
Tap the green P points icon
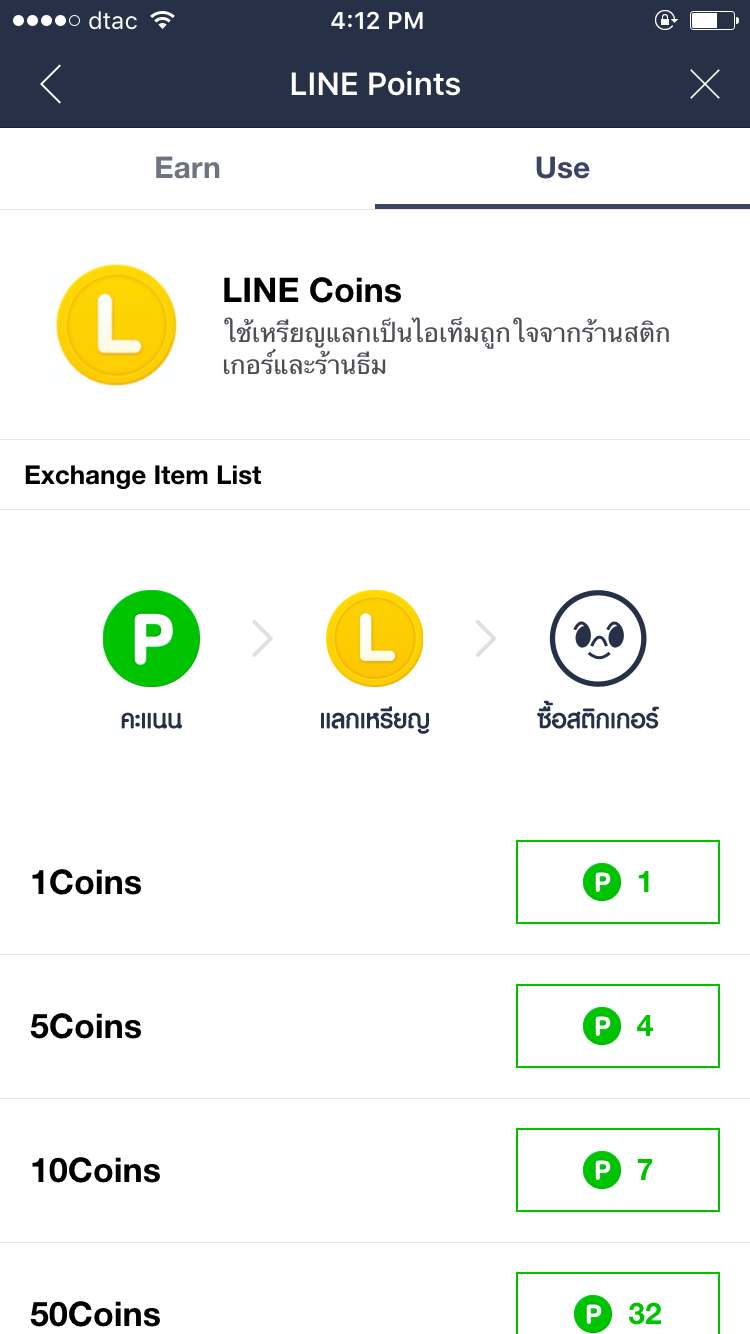coord(152,639)
